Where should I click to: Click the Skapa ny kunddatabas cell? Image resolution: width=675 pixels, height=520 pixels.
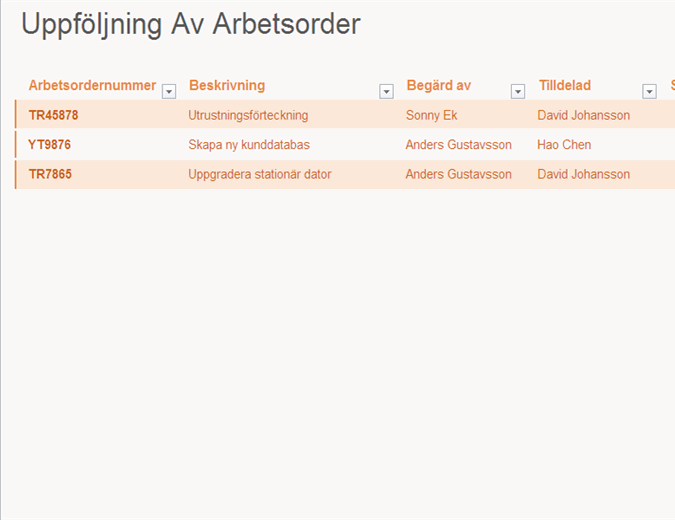click(x=249, y=145)
